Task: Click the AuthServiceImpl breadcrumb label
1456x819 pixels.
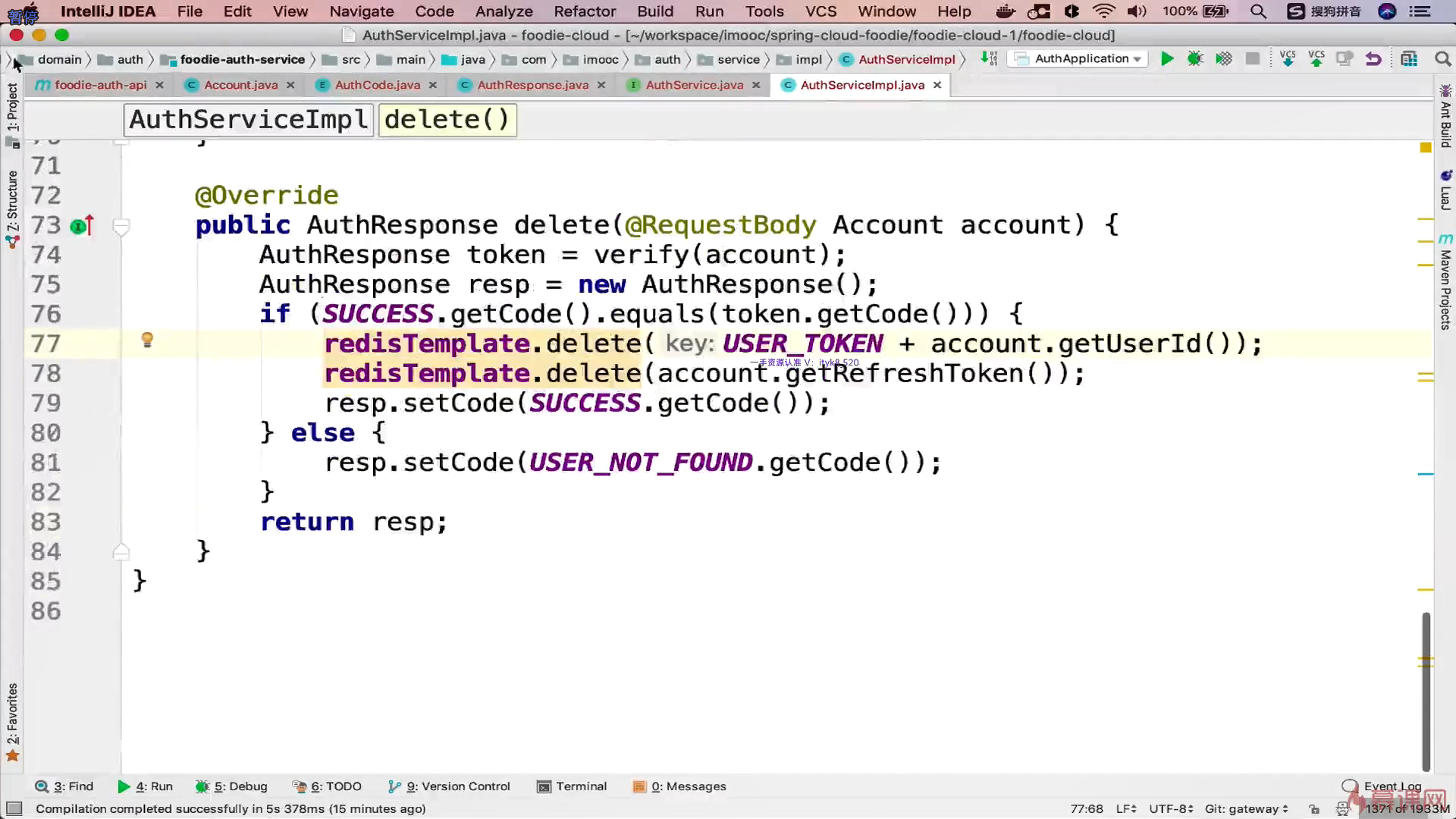Action: 248,120
